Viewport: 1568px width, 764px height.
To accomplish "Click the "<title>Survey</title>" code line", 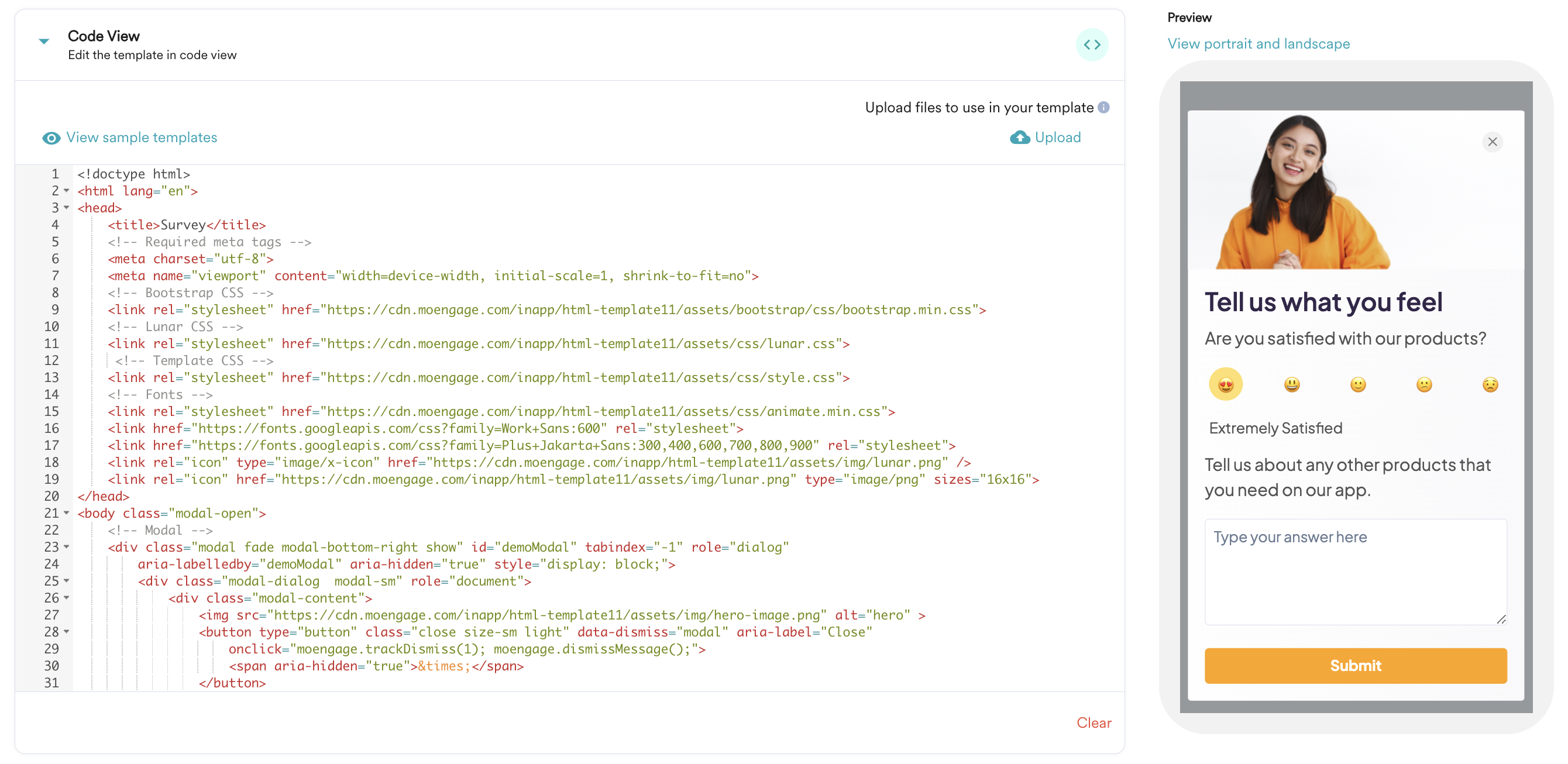I will (187, 225).
